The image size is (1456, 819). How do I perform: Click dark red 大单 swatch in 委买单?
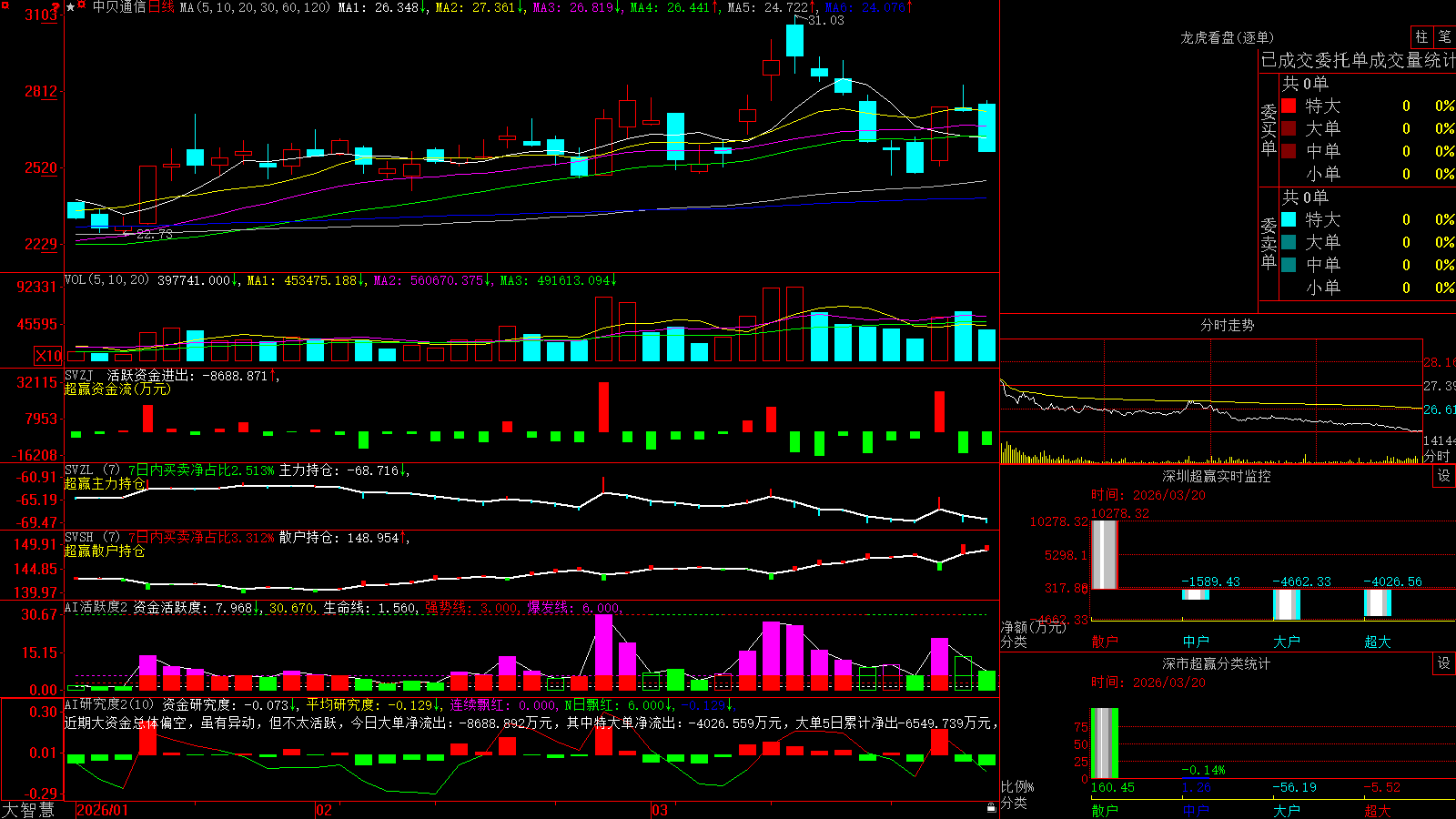(1289, 128)
